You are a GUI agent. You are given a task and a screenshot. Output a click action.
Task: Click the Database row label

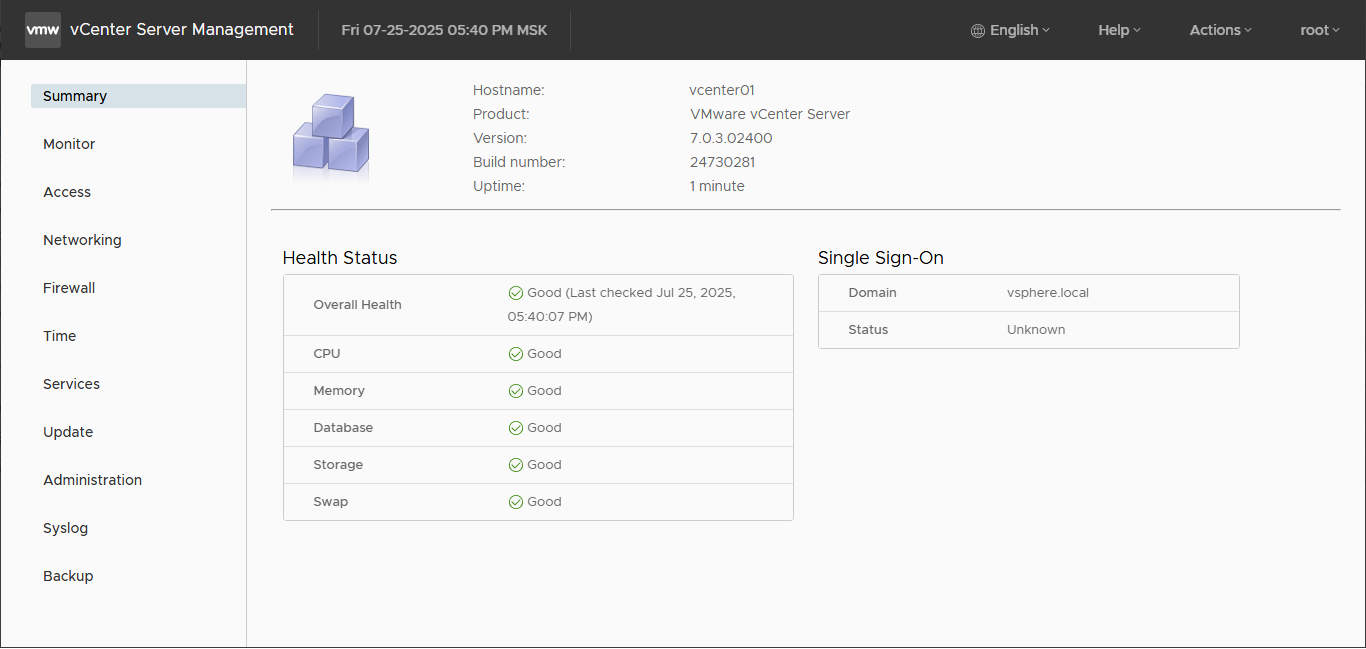343,428
